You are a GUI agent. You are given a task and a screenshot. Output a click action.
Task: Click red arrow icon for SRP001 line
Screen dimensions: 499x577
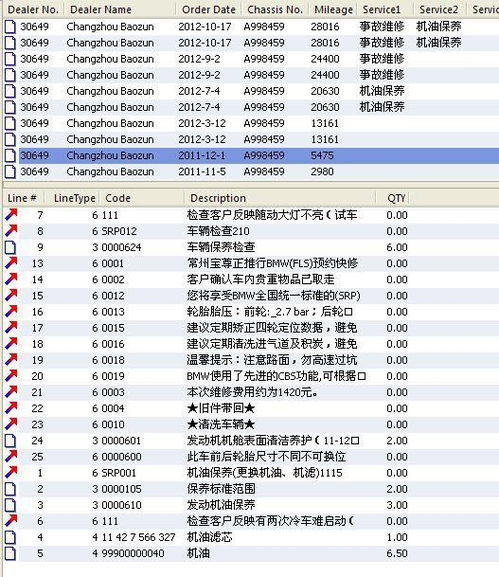tap(11, 472)
